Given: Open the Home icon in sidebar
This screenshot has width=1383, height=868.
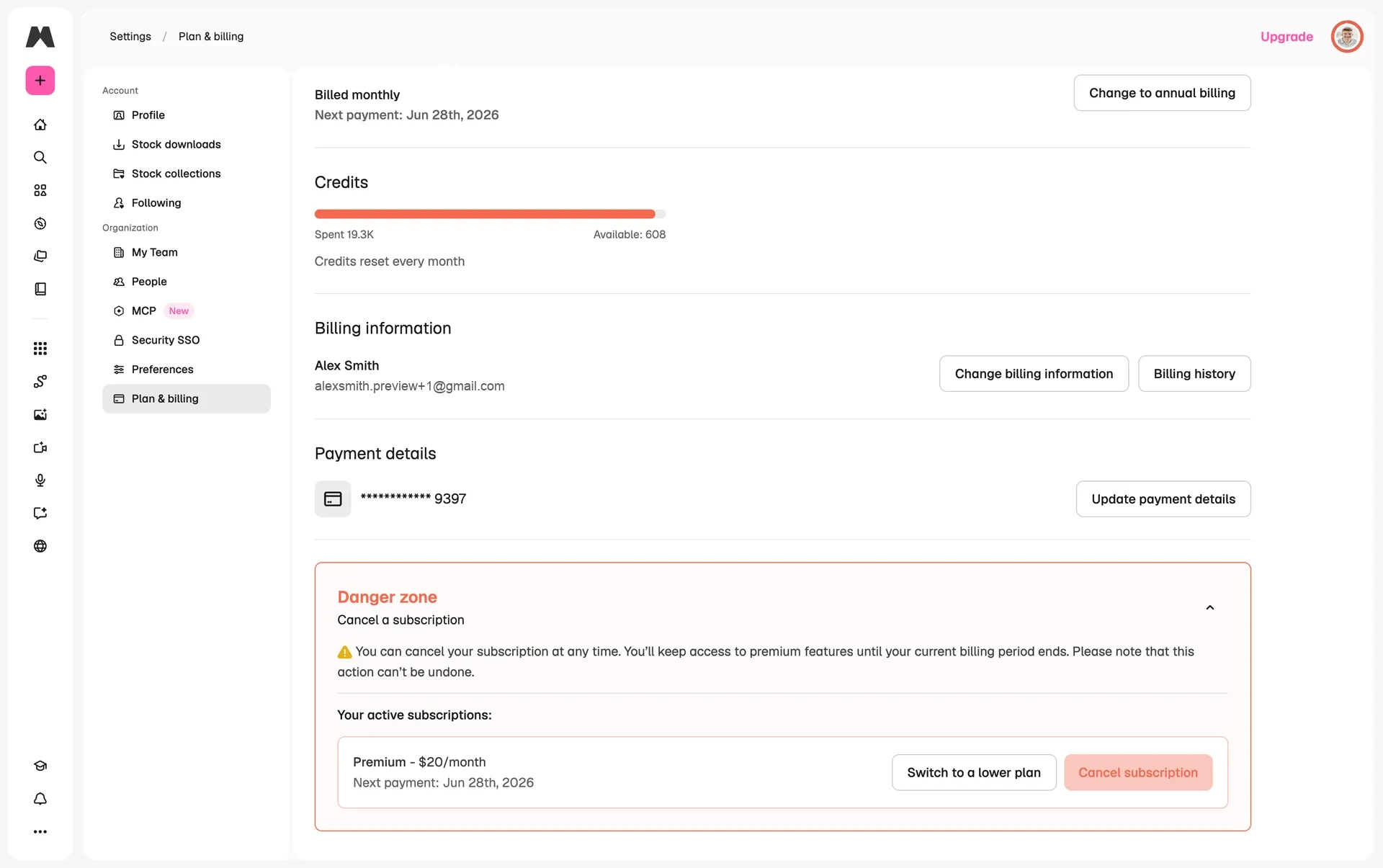Looking at the screenshot, I should click(40, 125).
